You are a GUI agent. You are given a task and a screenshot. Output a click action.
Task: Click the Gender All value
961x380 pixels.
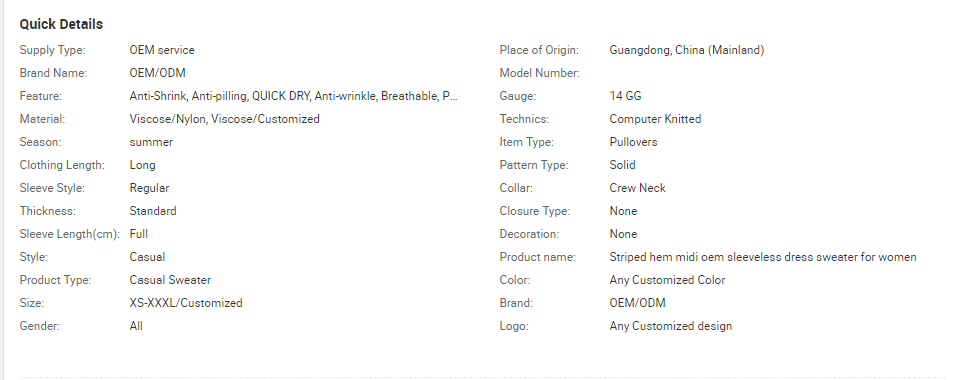point(136,326)
